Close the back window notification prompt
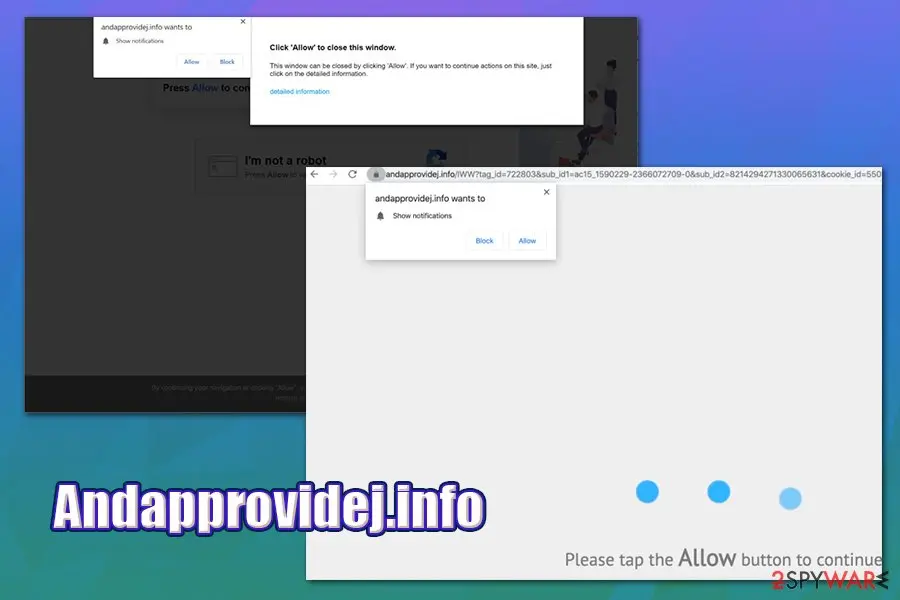Screen dimensions: 900x600 point(243,21)
